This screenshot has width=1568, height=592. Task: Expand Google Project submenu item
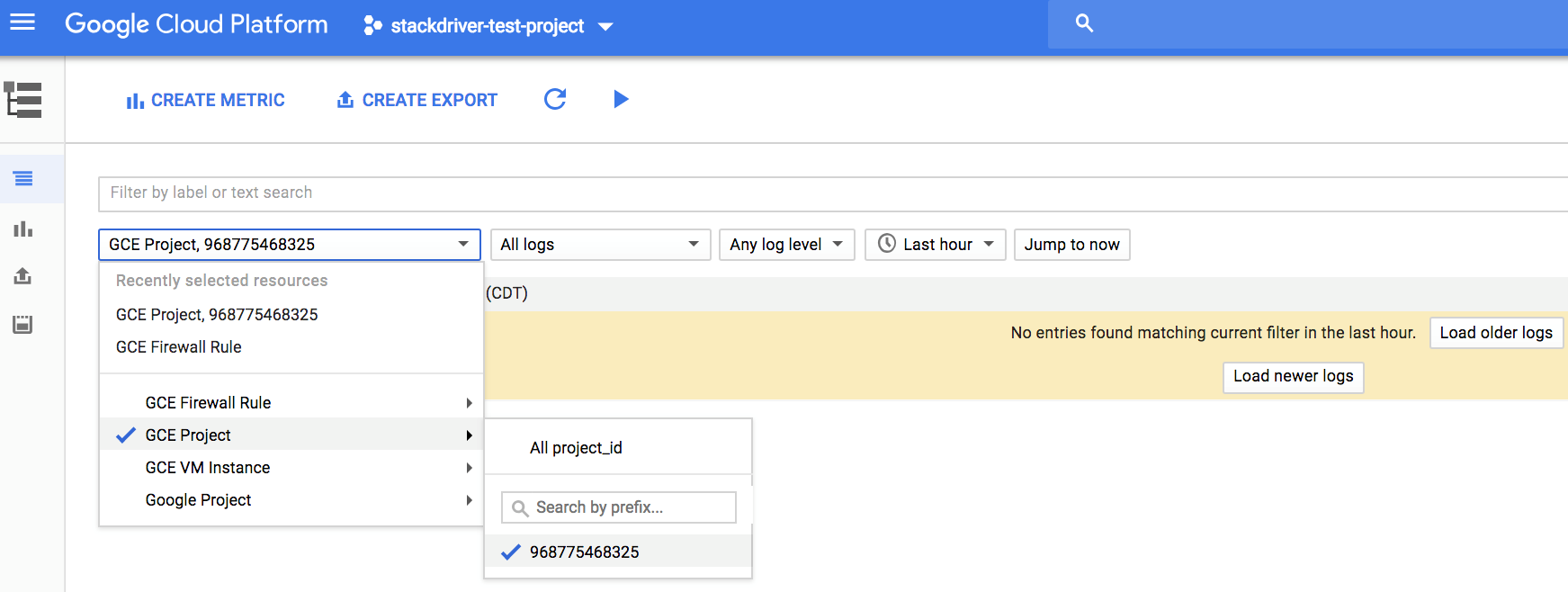[x=291, y=500]
